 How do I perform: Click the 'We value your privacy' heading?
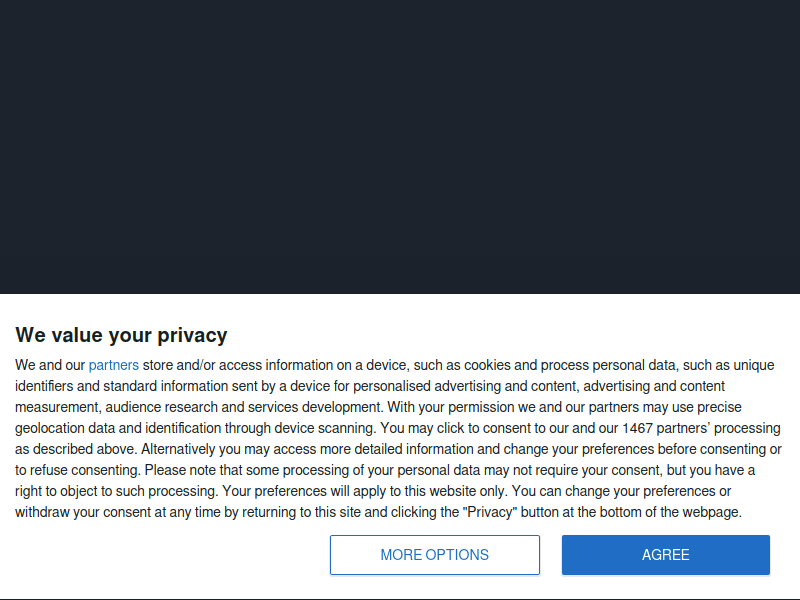coord(121,335)
